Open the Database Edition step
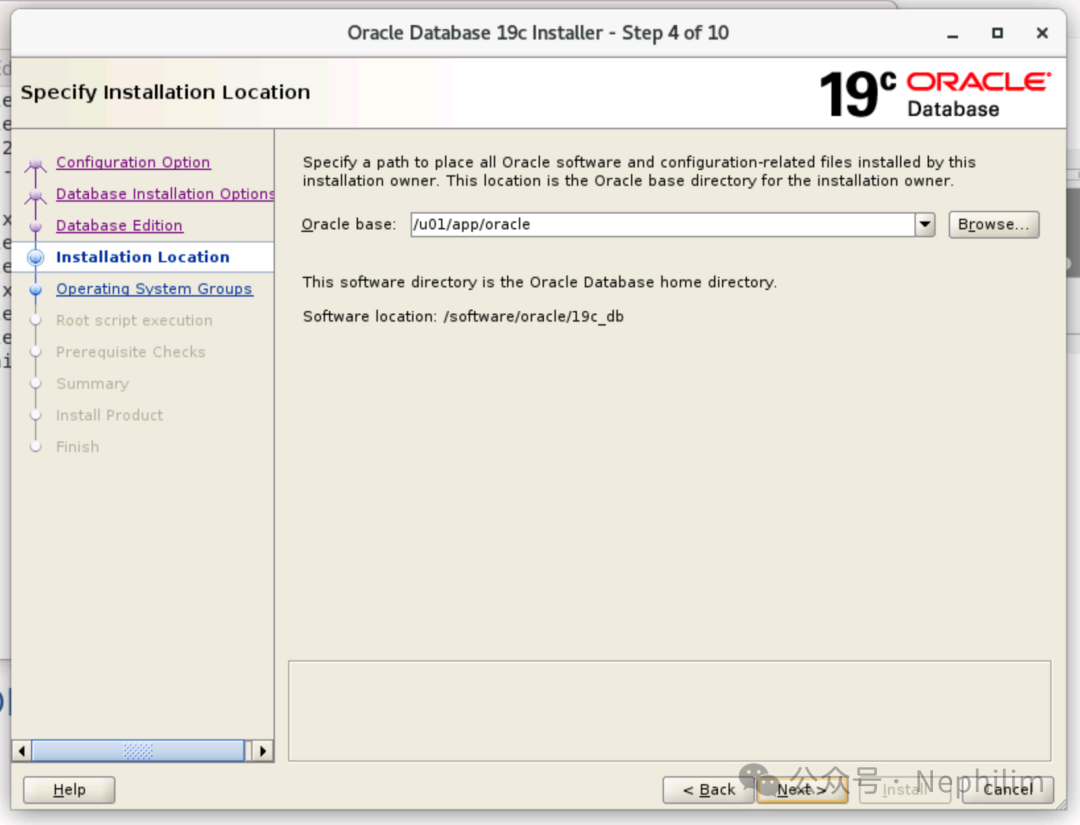1080x825 pixels. coord(119,225)
